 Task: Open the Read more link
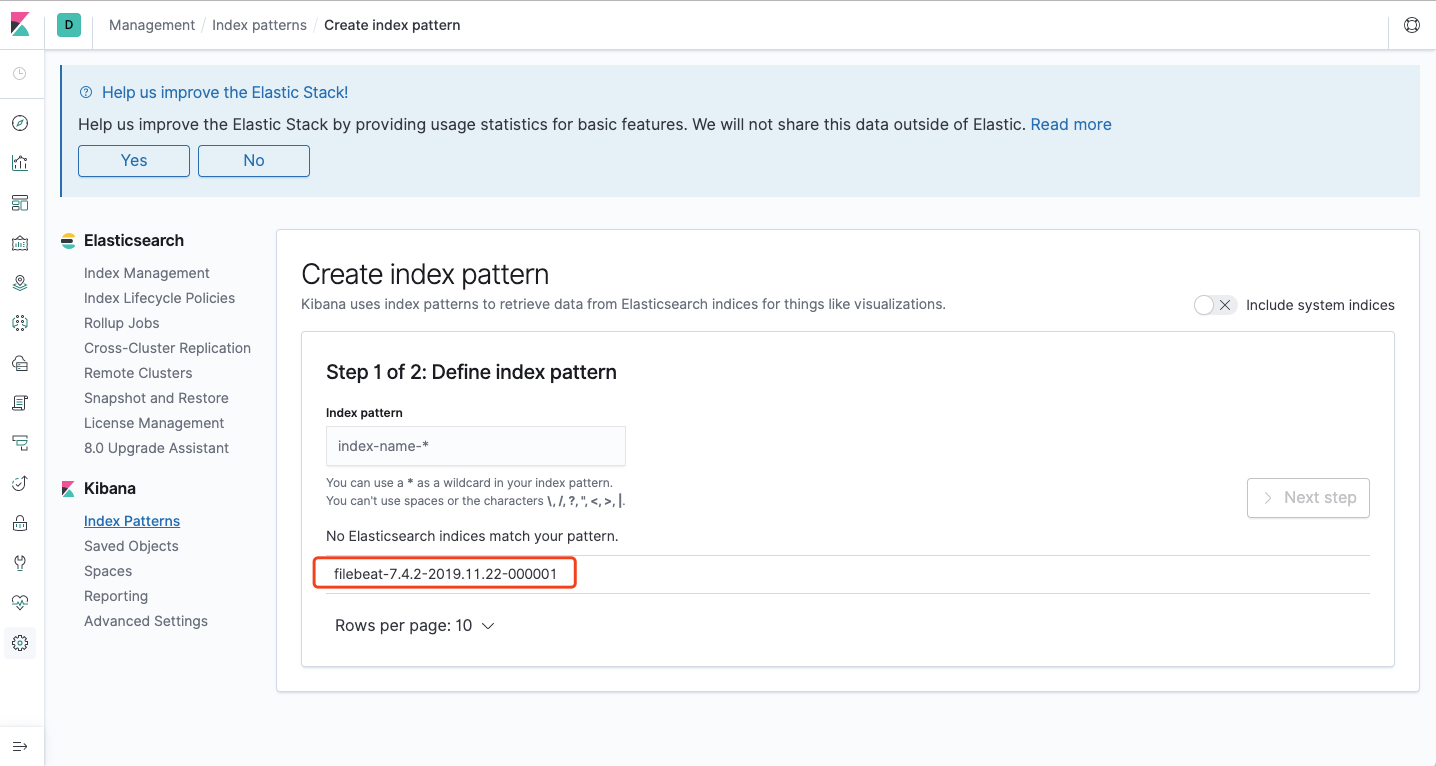1071,124
